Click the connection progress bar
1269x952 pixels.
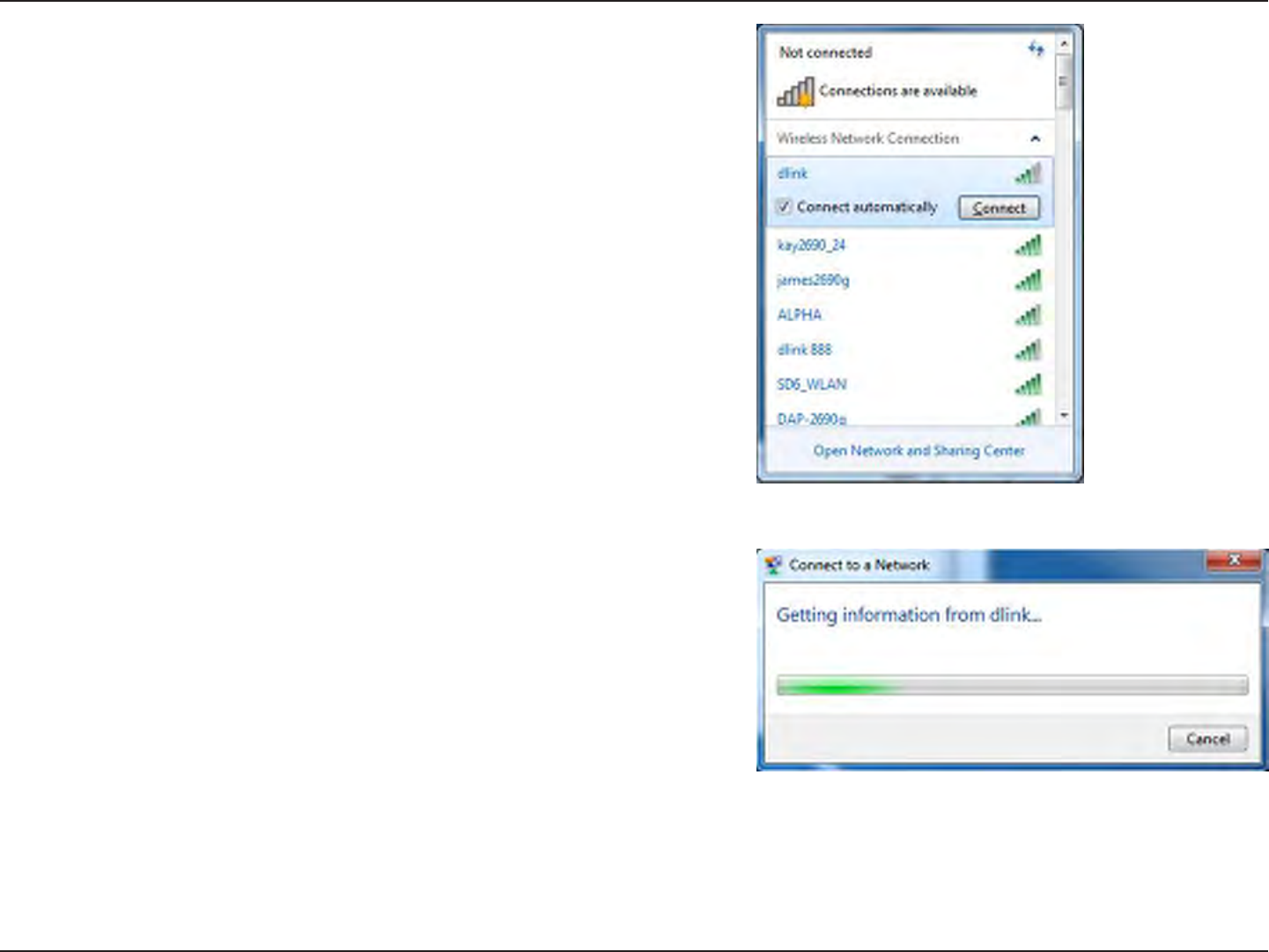click(x=1012, y=685)
